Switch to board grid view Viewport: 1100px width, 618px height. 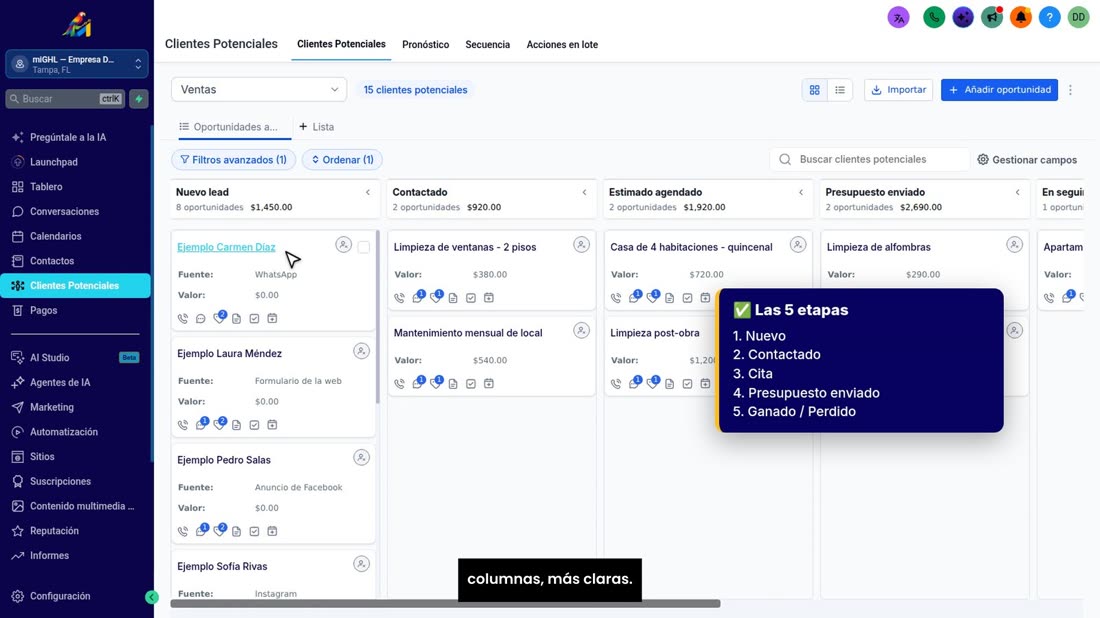pyautogui.click(x=814, y=90)
